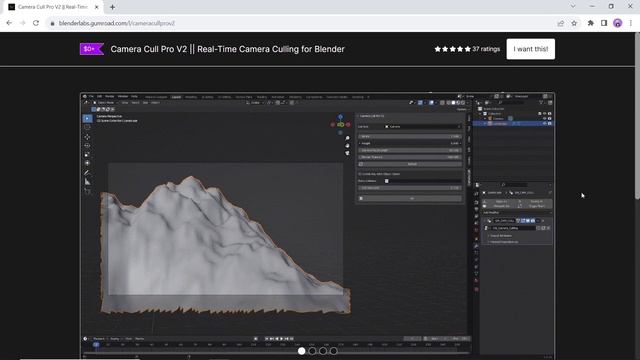Bookmark this page with the star icon

click(574, 23)
